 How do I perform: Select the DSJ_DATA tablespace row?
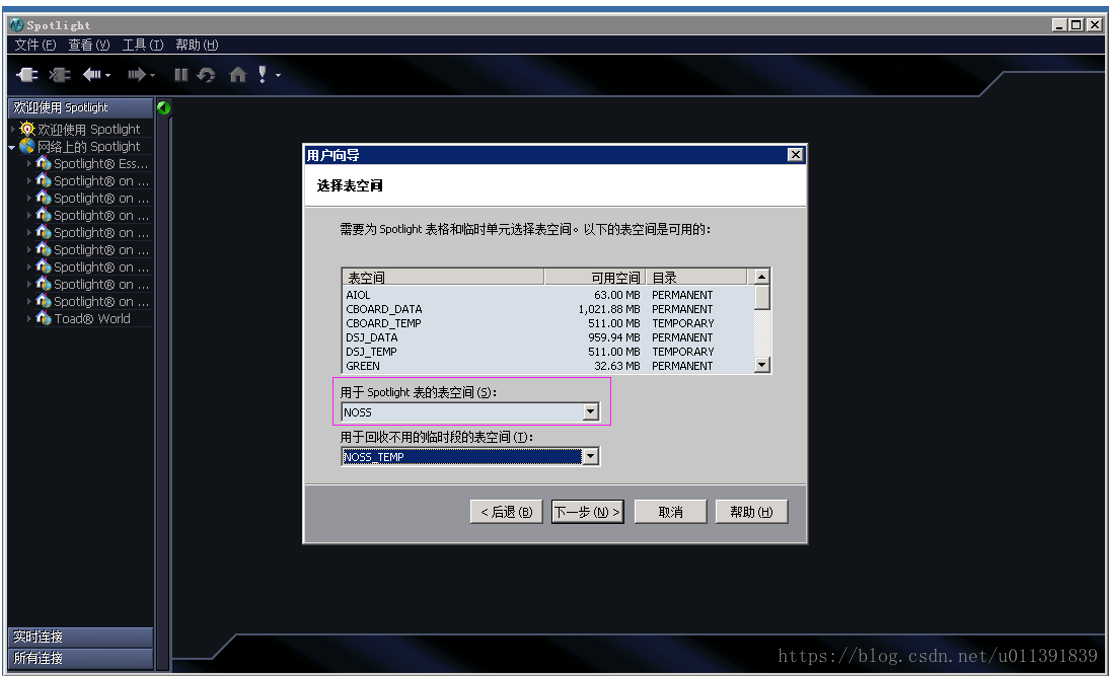click(x=548, y=337)
